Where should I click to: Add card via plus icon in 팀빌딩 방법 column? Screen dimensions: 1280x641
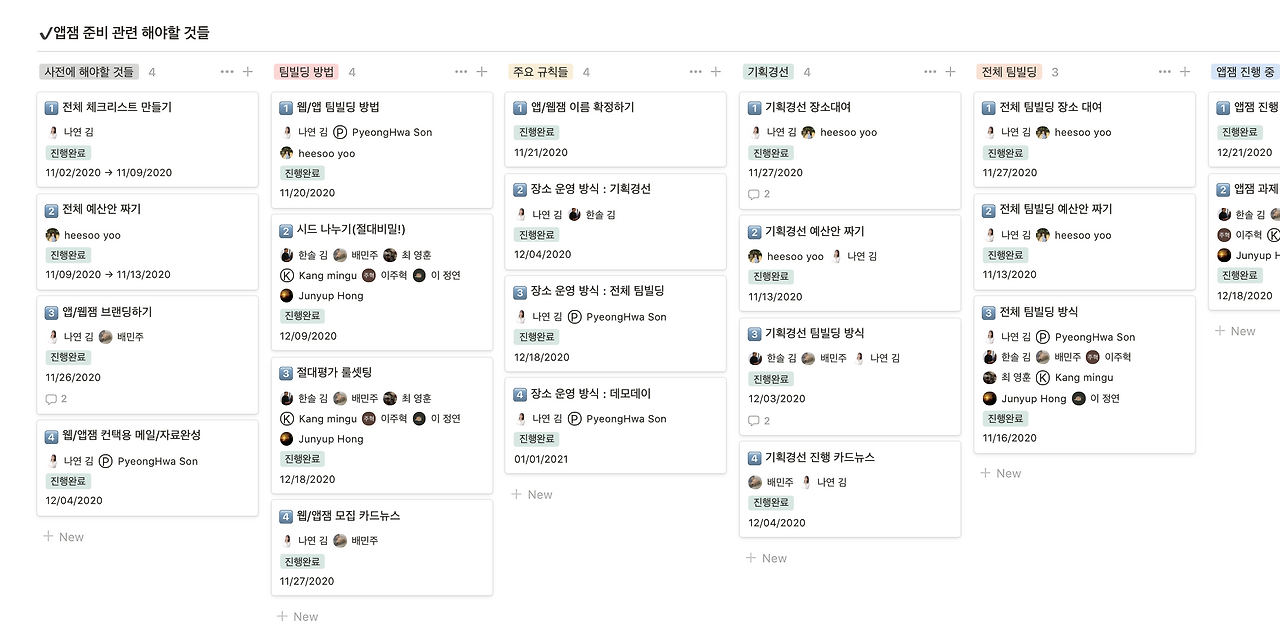[x=482, y=72]
